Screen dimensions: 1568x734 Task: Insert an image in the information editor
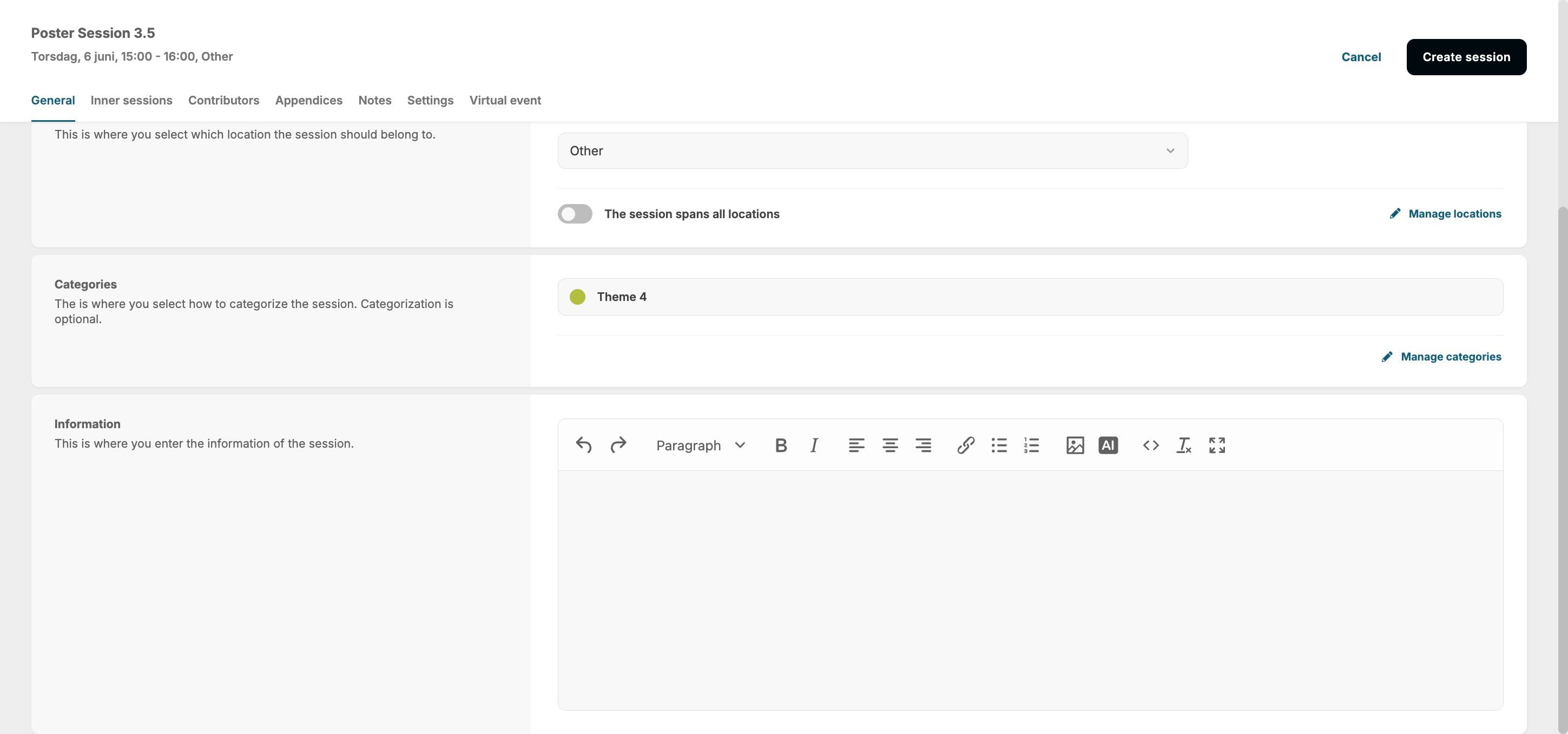coord(1075,445)
